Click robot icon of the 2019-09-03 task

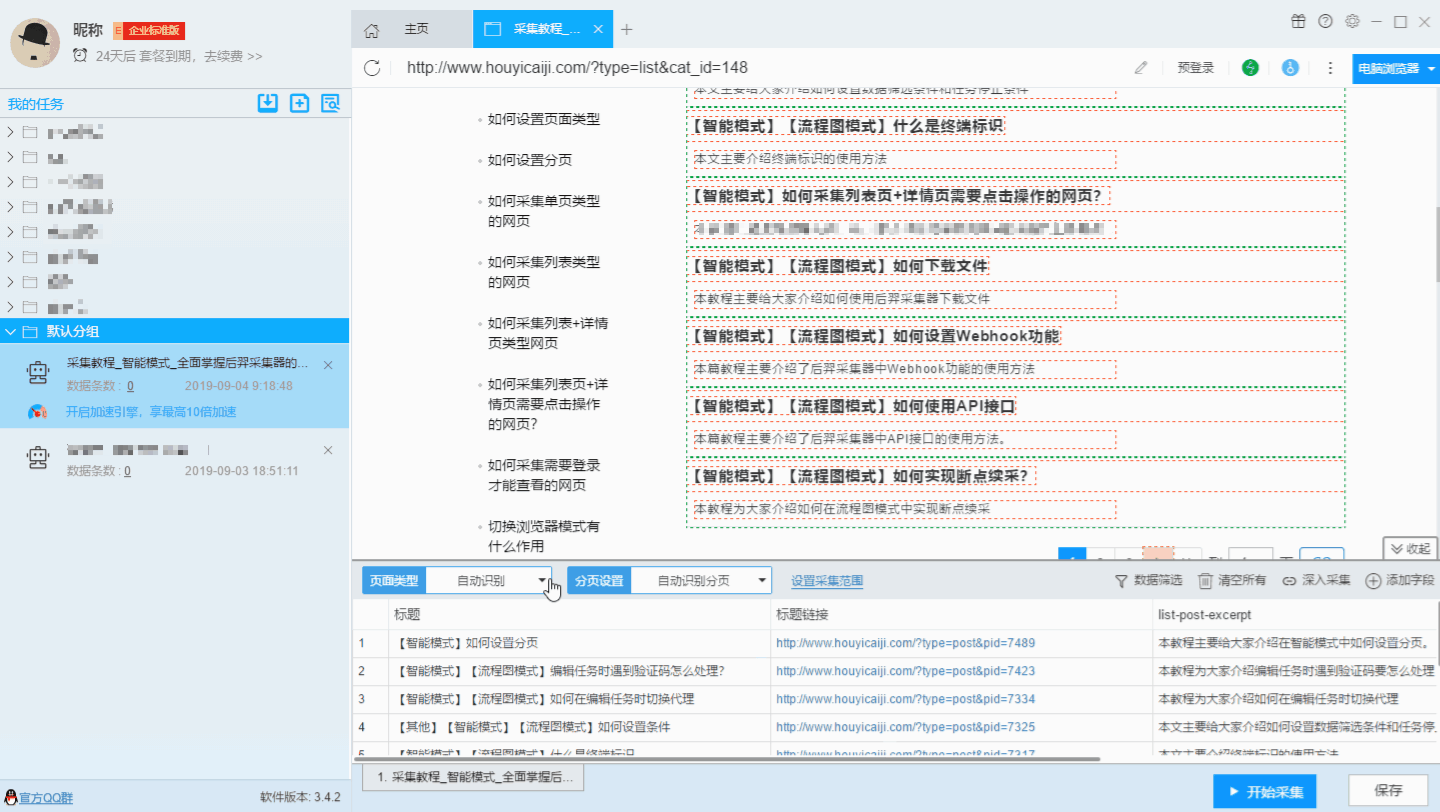coord(38,459)
